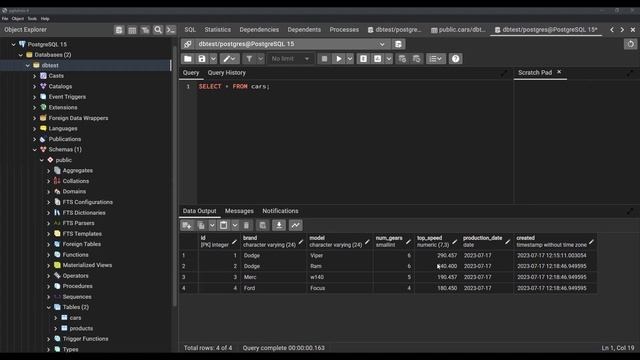Image resolution: width=640 pixels, height=360 pixels.
Task: Launch the PSQL Tool terminal icon
Action: point(171,30)
